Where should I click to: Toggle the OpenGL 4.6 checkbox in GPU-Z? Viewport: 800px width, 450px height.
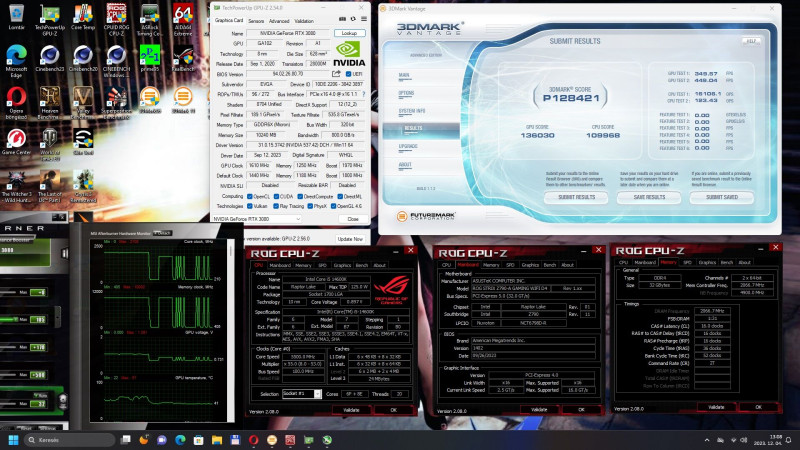pos(333,206)
